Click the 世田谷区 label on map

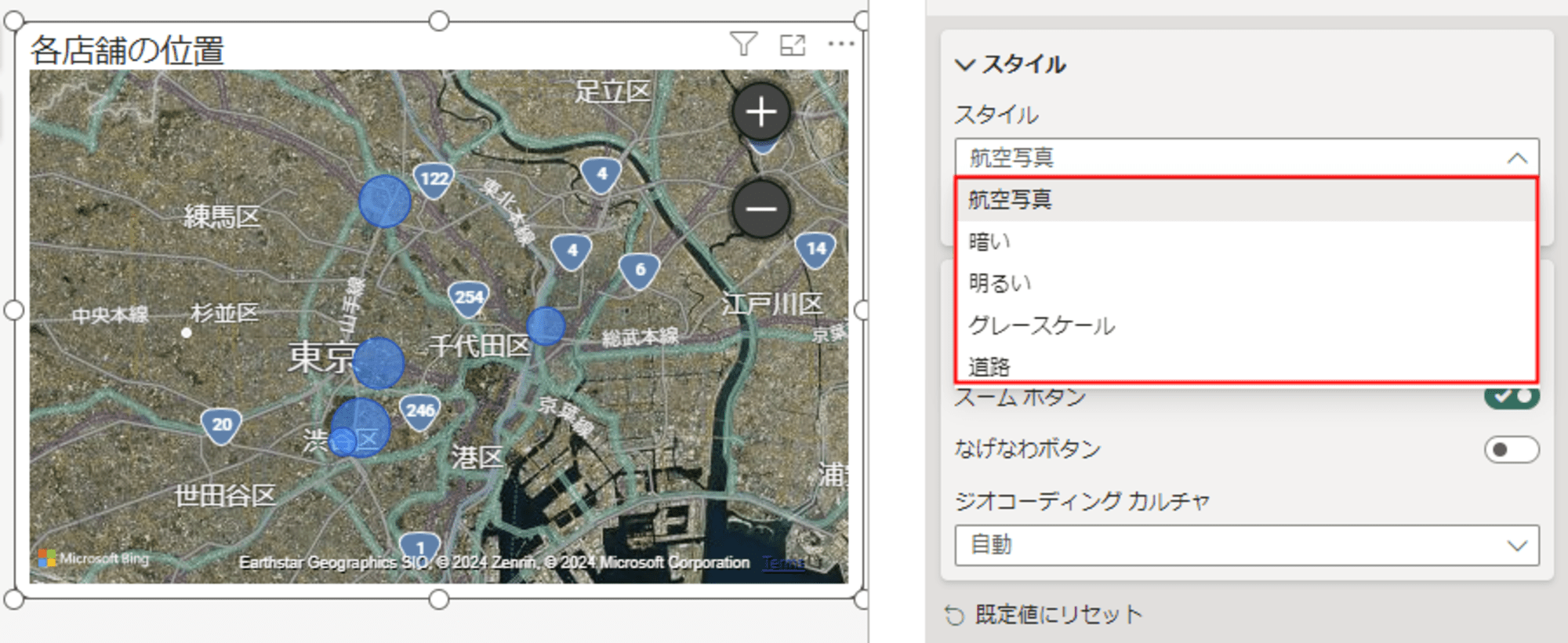(x=225, y=496)
